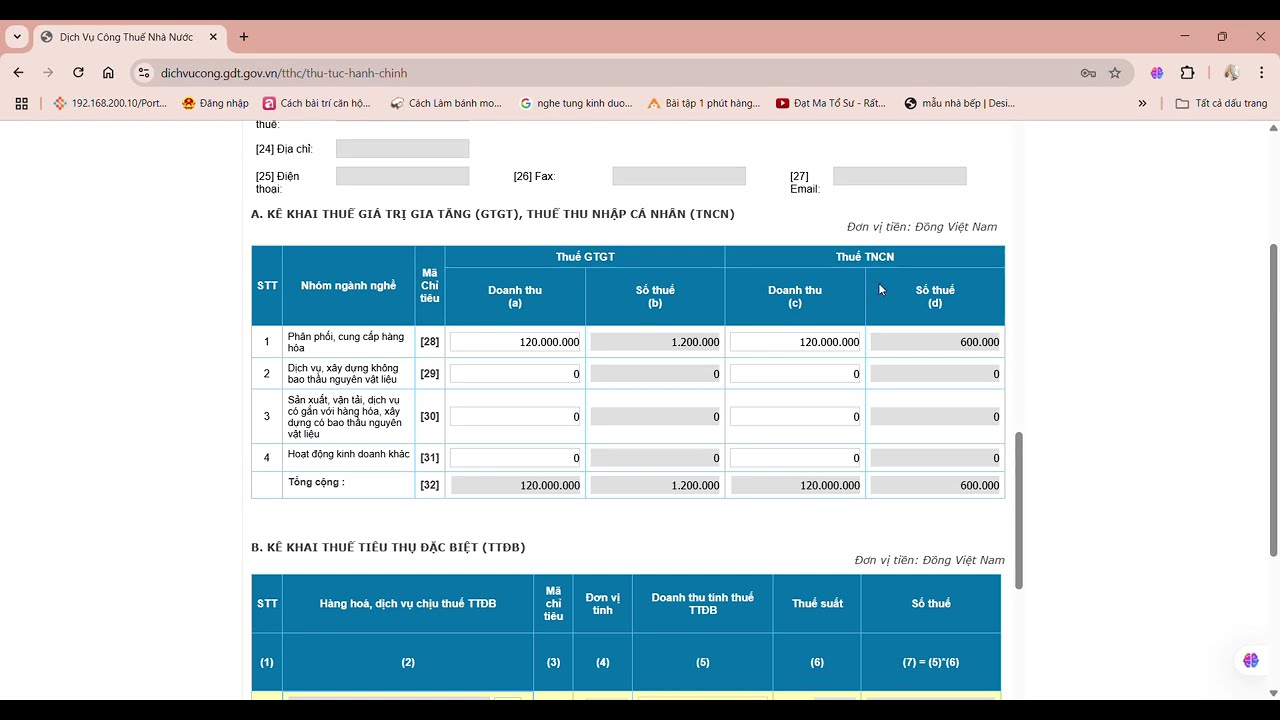Edit TNCN Doanh thu for row [30]
The height and width of the screenshot is (720, 1280).
point(795,416)
